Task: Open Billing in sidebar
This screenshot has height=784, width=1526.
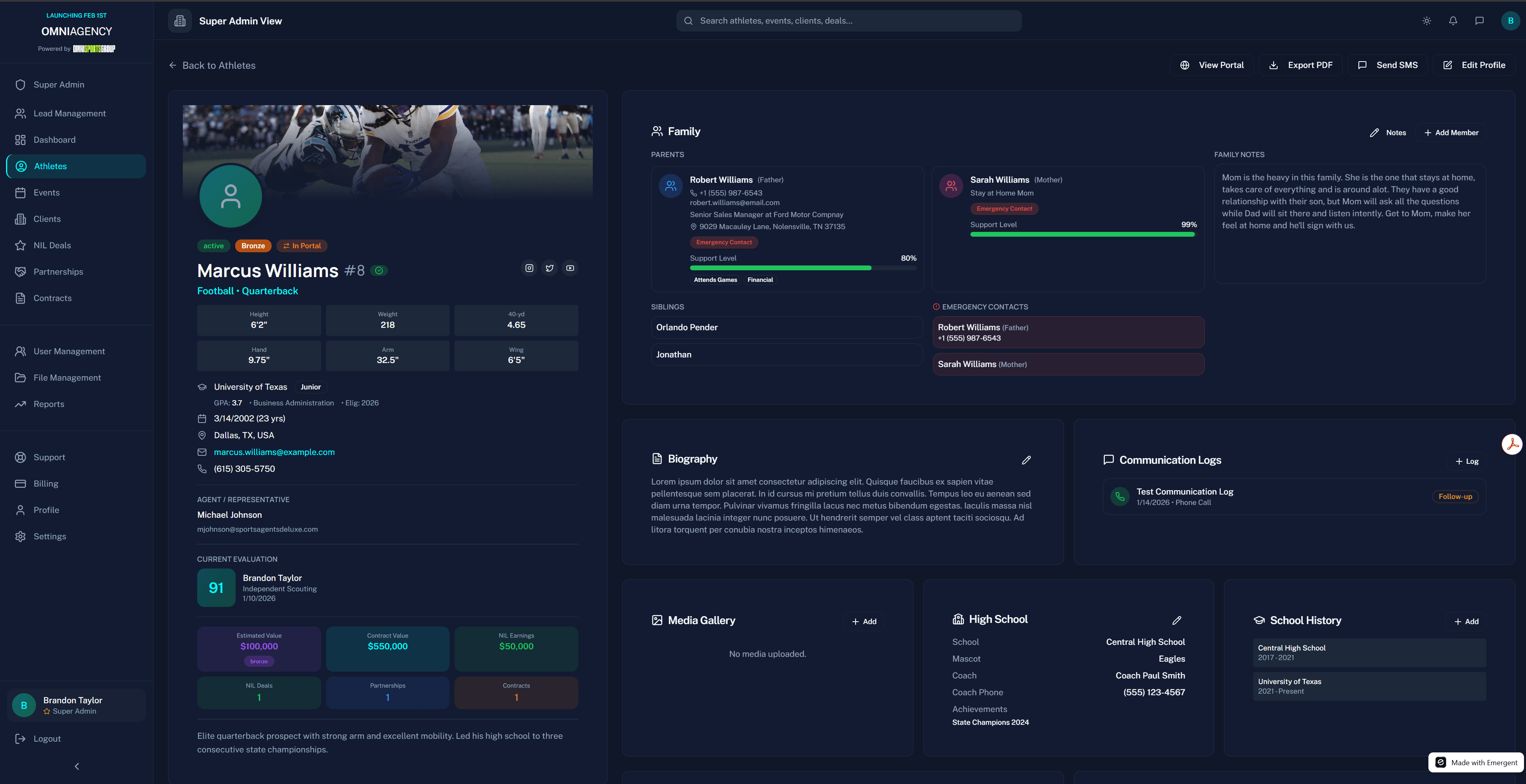Action: point(76,484)
